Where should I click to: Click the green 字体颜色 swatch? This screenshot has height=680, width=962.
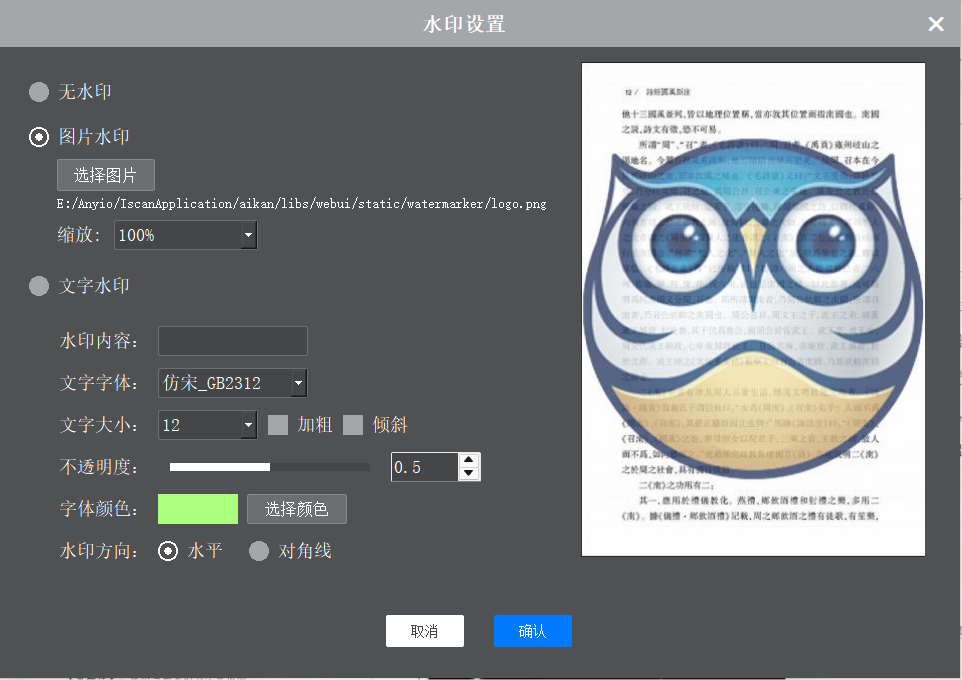[x=198, y=509]
